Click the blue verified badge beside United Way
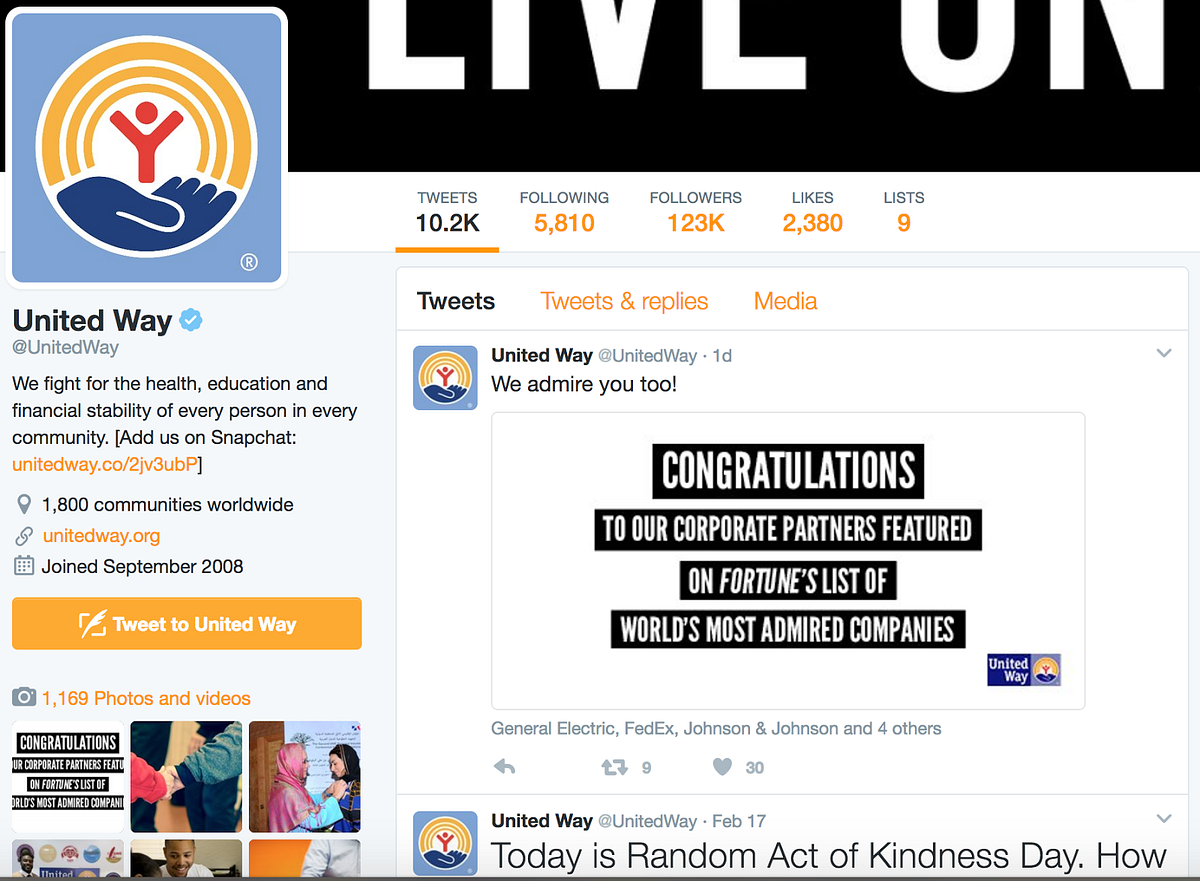This screenshot has width=1200, height=881. pyautogui.click(x=191, y=320)
